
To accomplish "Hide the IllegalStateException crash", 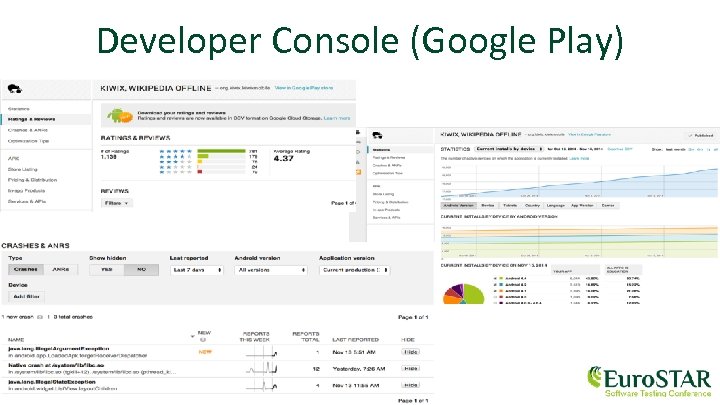I will [411, 385].
